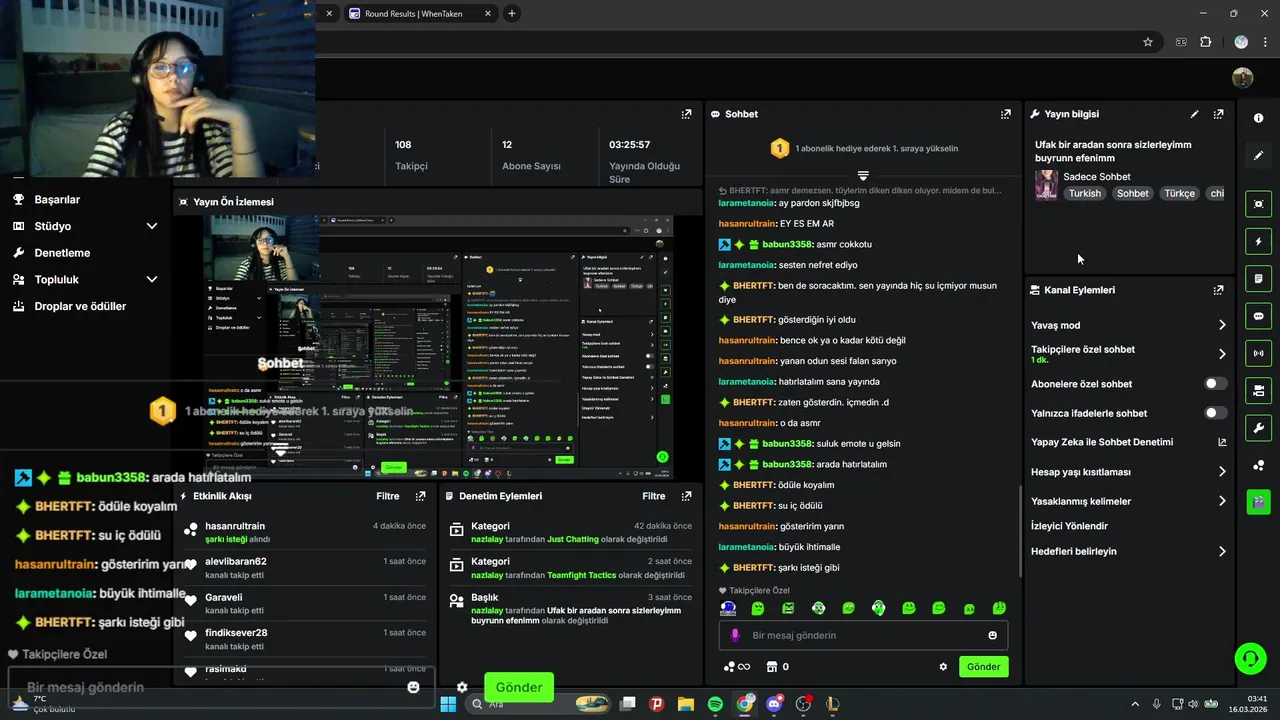Click green headset support button
1280x720 pixels.
pos(1251,657)
